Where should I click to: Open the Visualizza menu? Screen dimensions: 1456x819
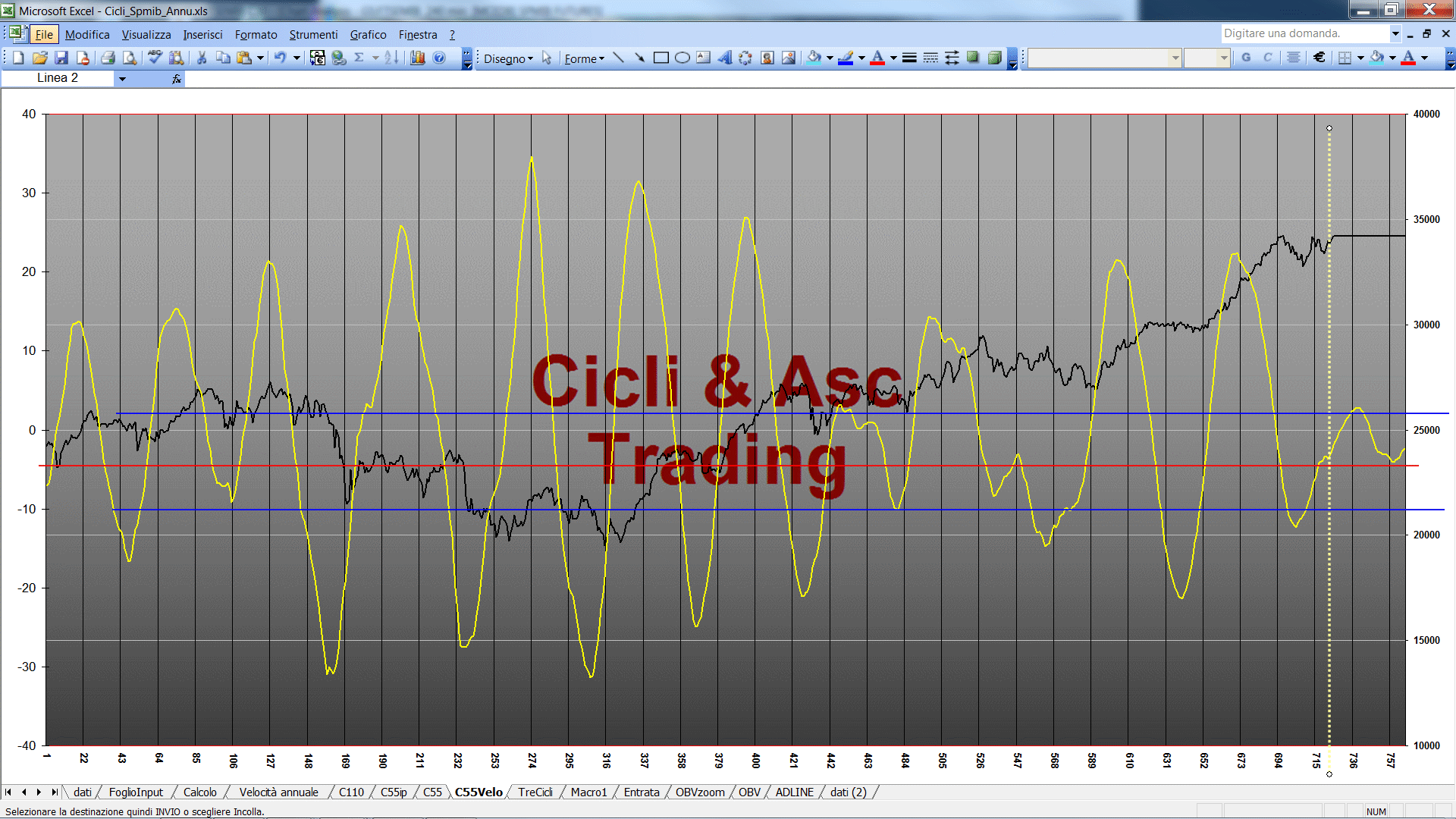tap(146, 34)
